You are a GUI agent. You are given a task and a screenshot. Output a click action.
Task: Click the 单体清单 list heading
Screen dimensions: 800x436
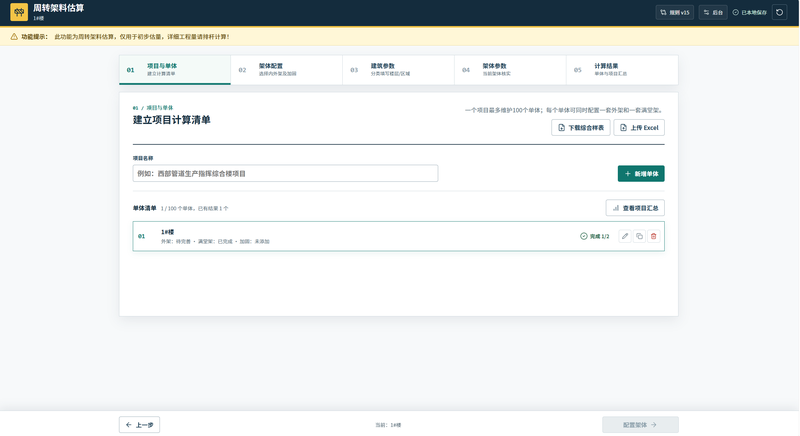point(144,208)
